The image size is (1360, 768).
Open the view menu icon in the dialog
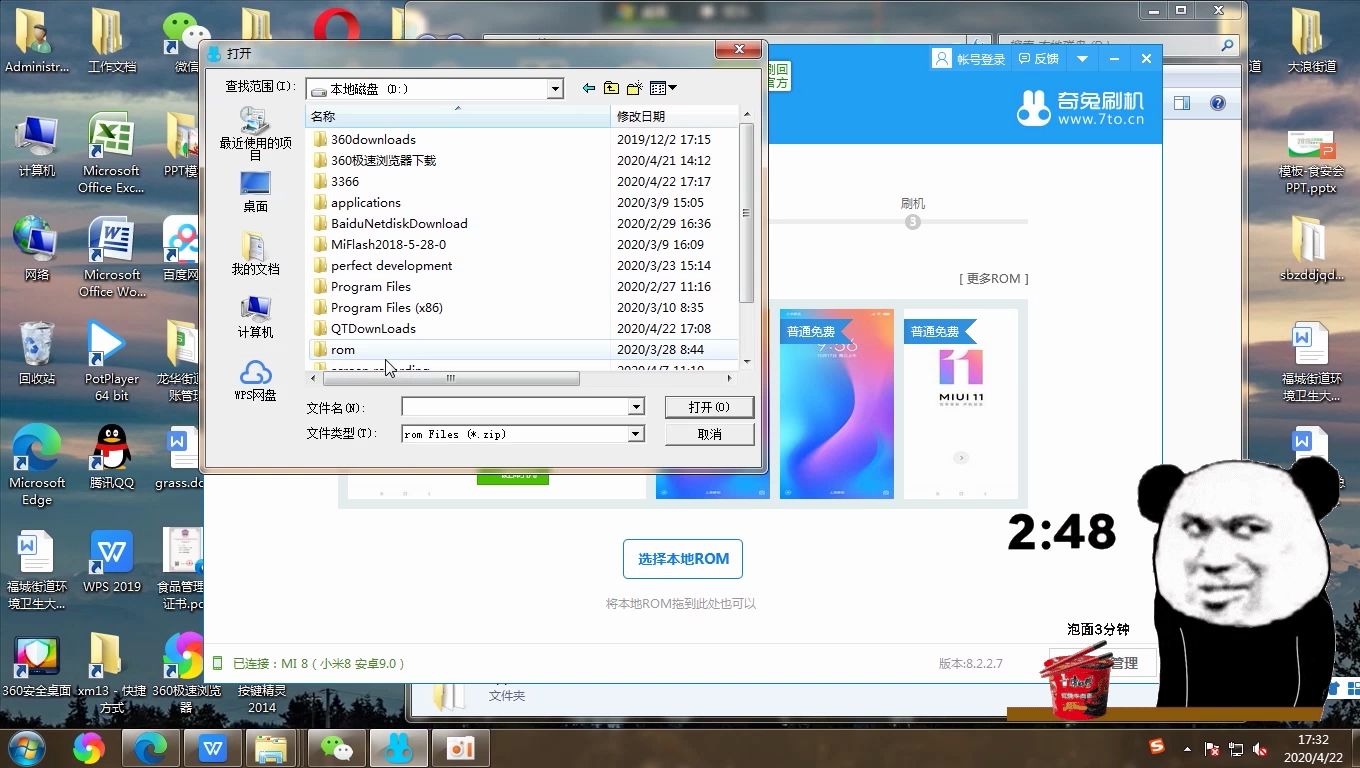click(663, 89)
